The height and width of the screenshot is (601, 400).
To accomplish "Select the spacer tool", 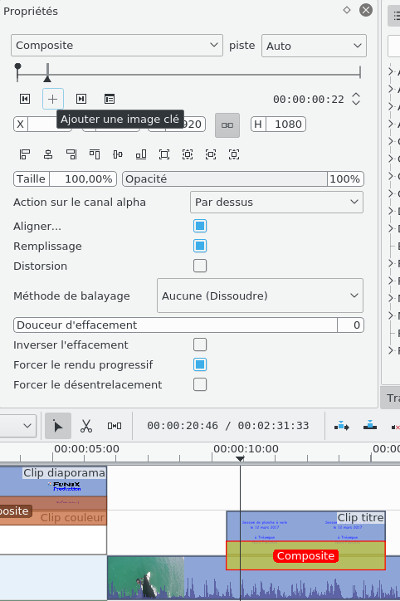I will tap(114, 425).
